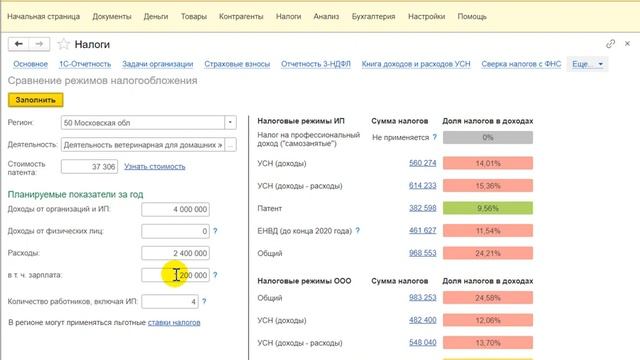Open Документы menu
Screen dimensions: 640x360
click(112, 17)
